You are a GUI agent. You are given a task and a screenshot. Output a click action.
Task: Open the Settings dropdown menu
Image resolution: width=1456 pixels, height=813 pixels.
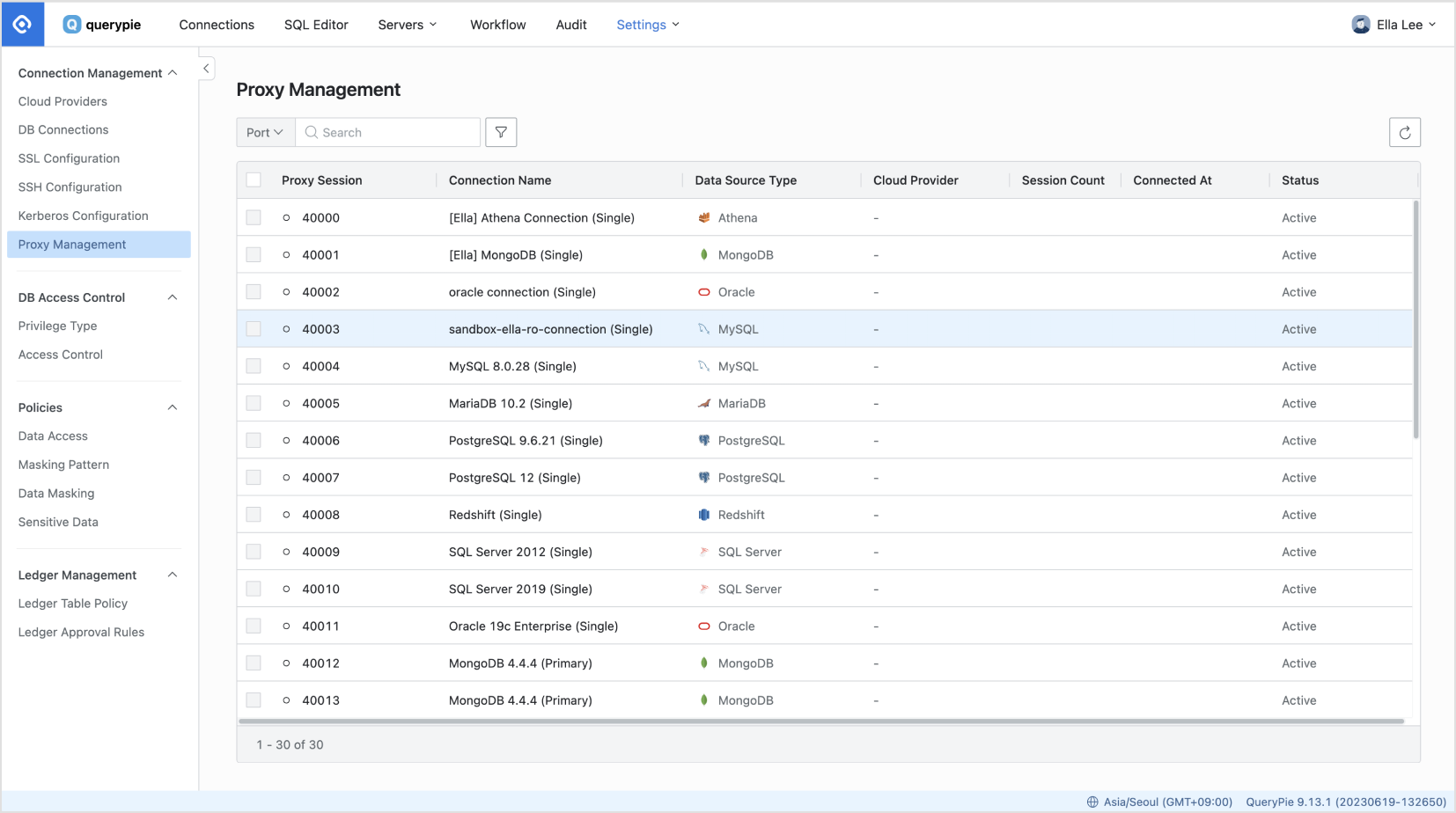tap(648, 25)
